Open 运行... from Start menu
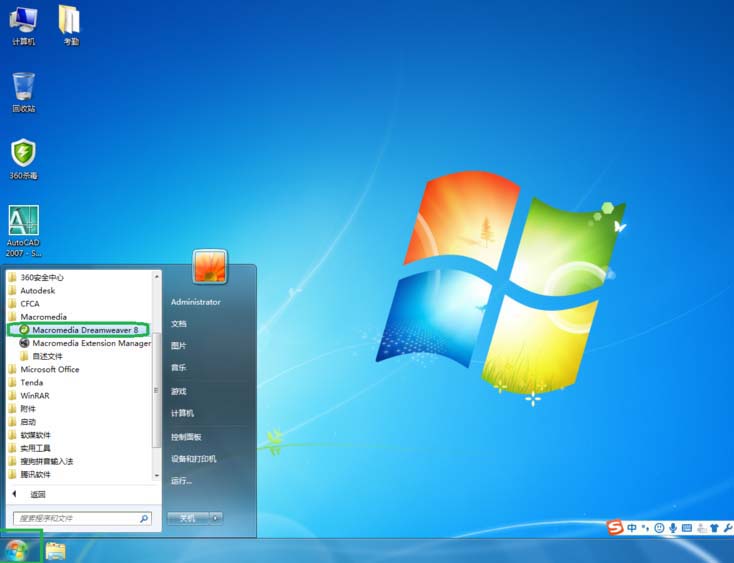Screen dimensions: 734x563 coord(181,481)
